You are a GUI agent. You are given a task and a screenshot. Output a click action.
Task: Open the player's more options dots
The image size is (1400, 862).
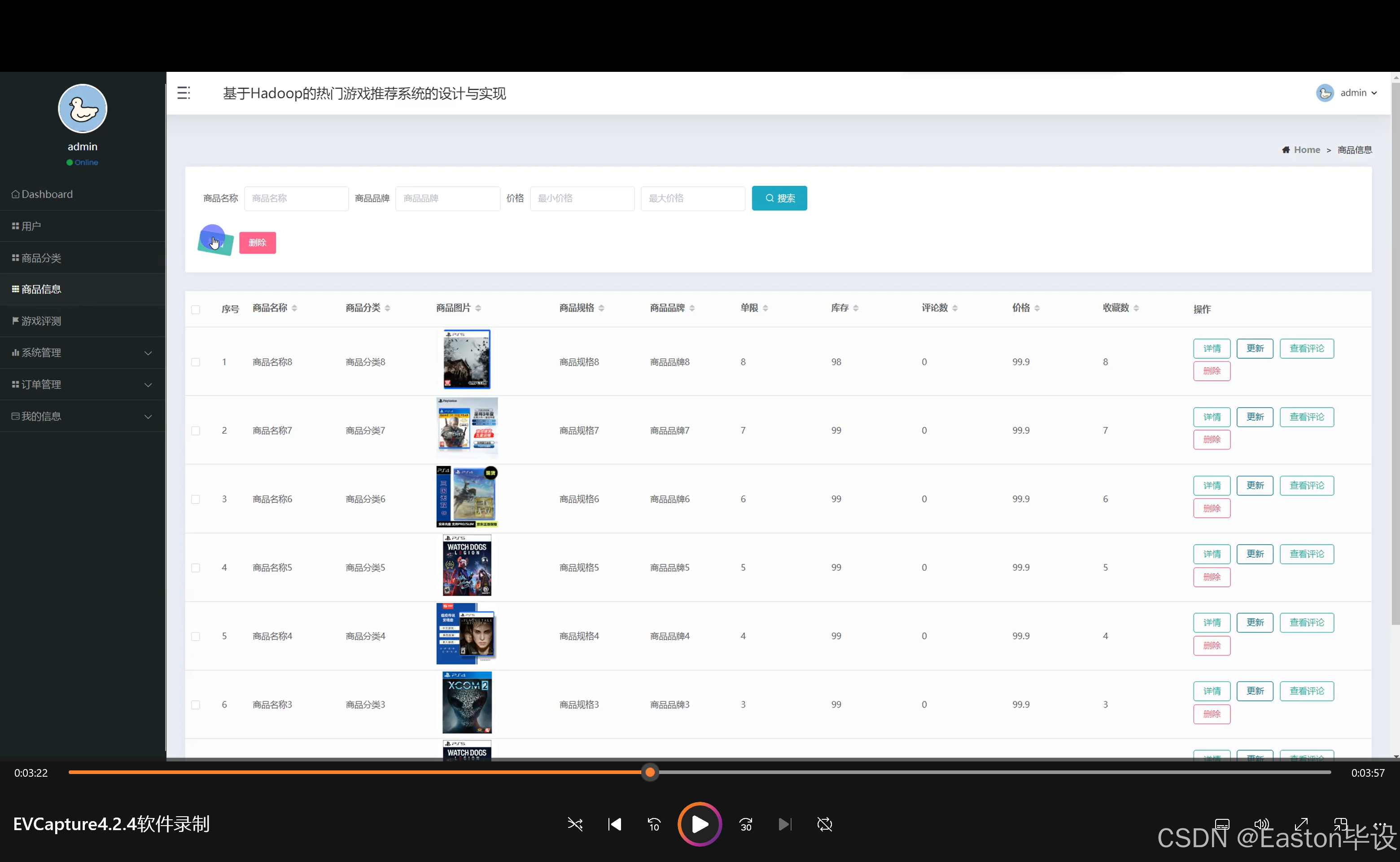coord(1380,824)
